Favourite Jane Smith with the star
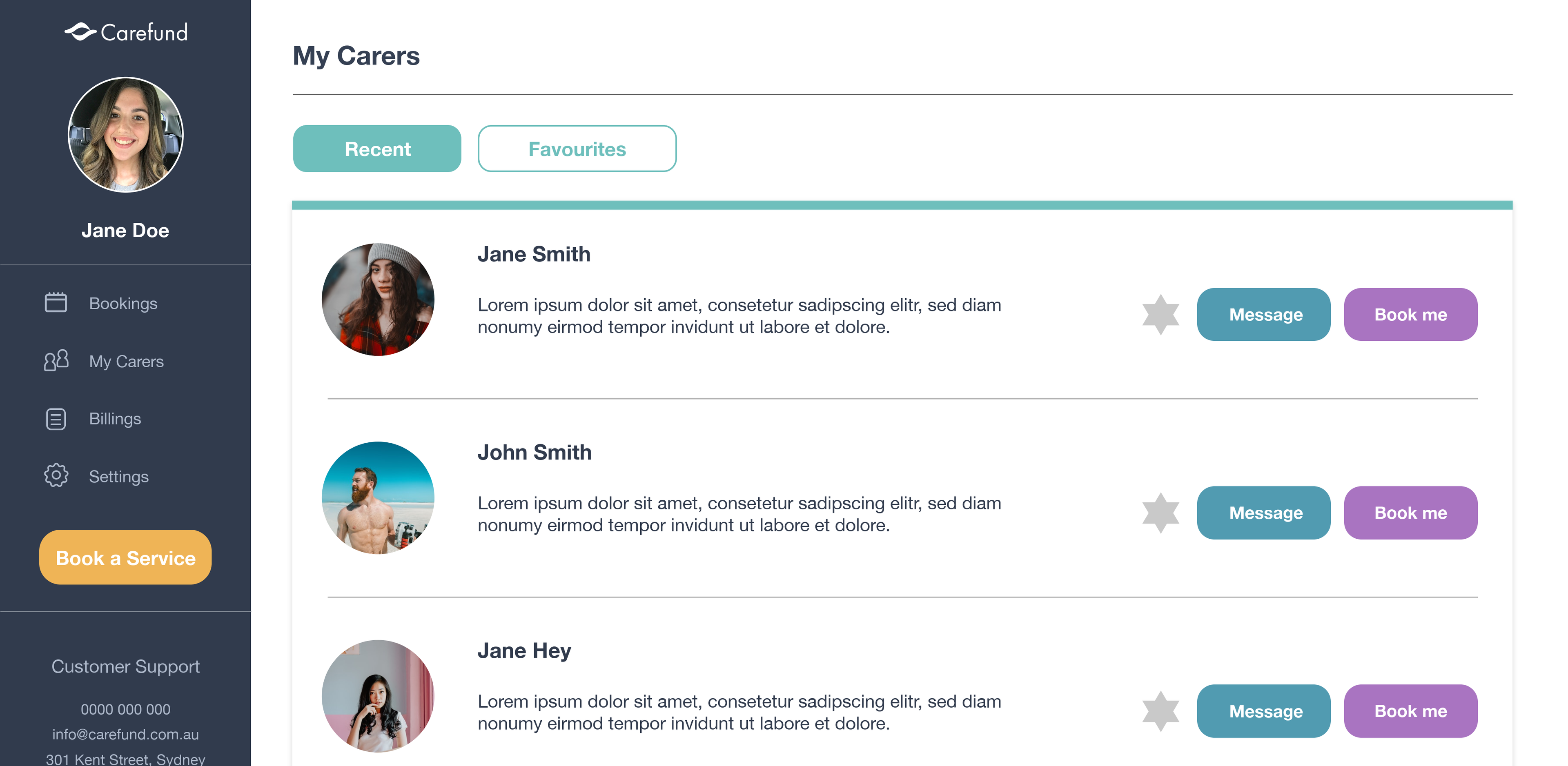 (1160, 315)
